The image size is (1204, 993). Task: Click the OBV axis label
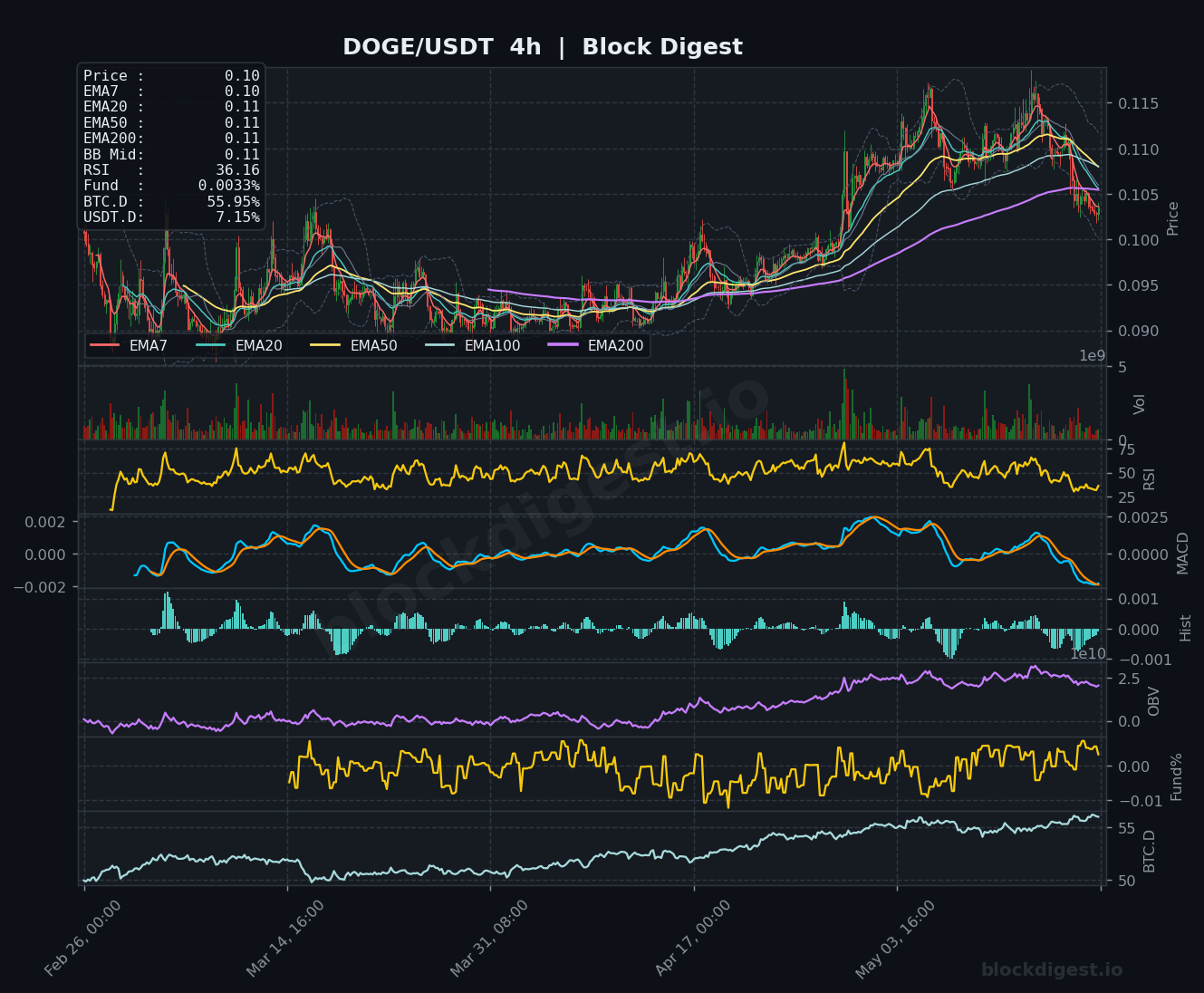[1153, 701]
